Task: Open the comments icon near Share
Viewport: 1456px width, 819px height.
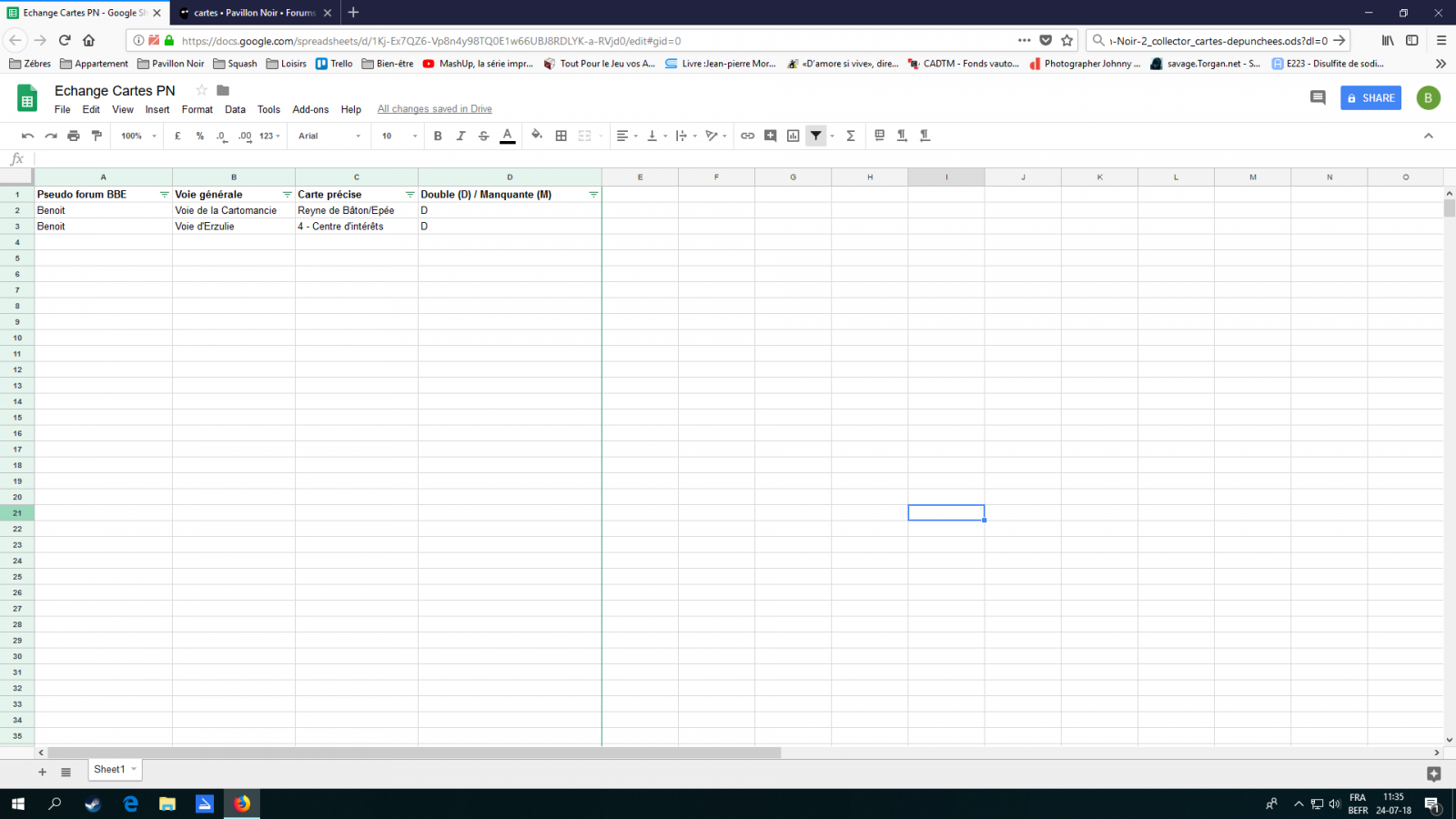Action: (x=1318, y=97)
